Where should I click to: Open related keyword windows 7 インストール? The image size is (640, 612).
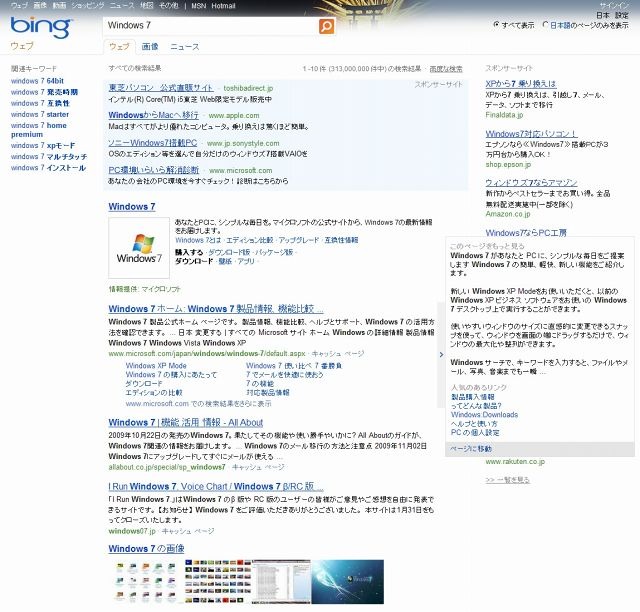[x=48, y=168]
